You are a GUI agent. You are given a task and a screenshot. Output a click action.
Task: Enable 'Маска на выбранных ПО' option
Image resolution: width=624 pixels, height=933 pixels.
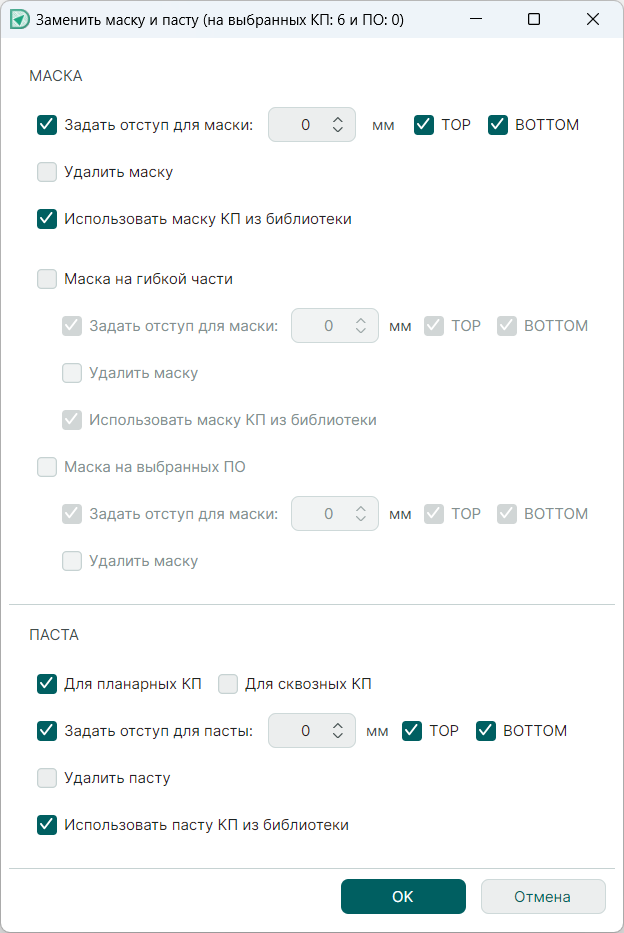tap(47, 466)
